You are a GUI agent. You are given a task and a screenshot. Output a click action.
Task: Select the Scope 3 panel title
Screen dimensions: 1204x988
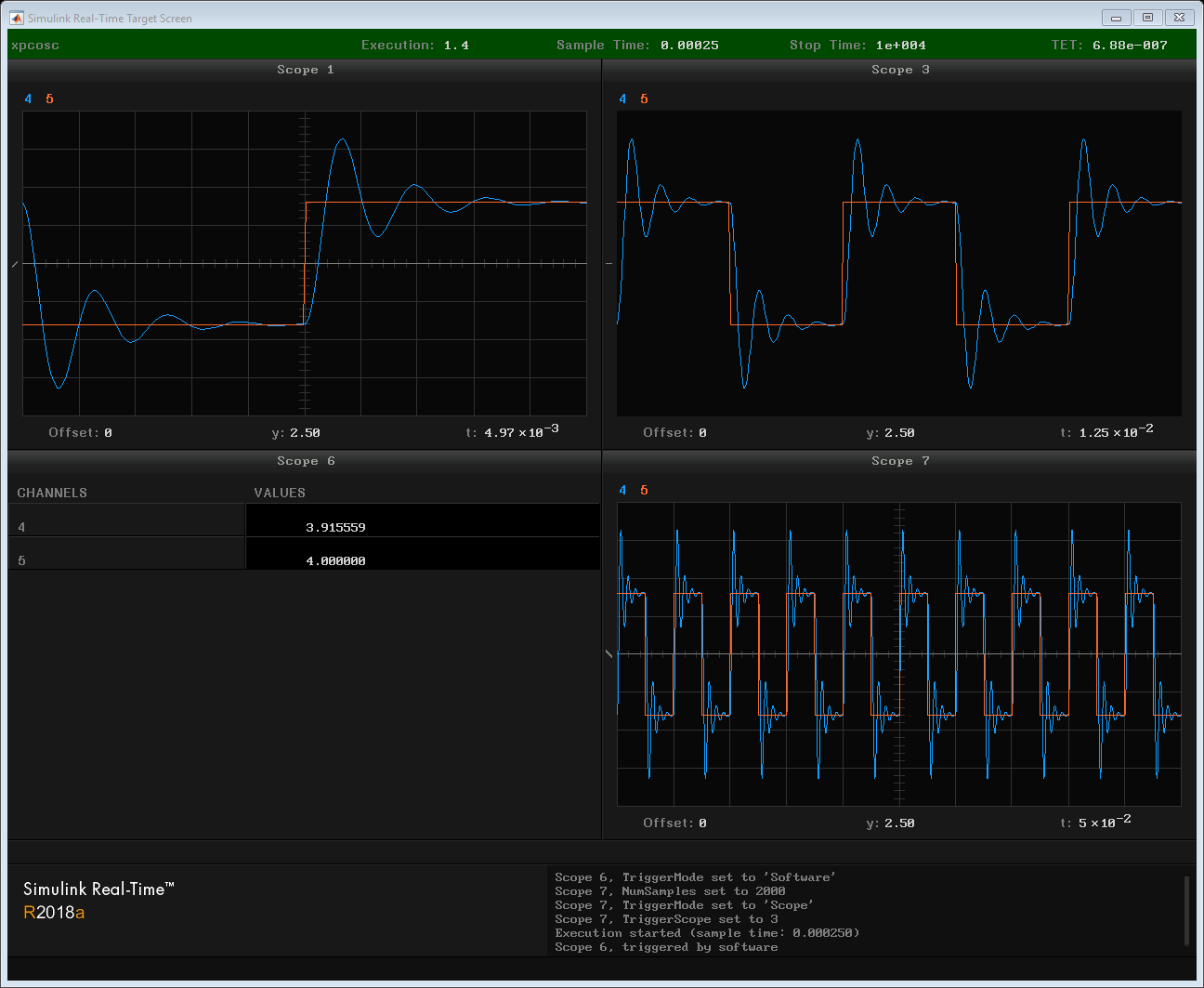point(899,70)
